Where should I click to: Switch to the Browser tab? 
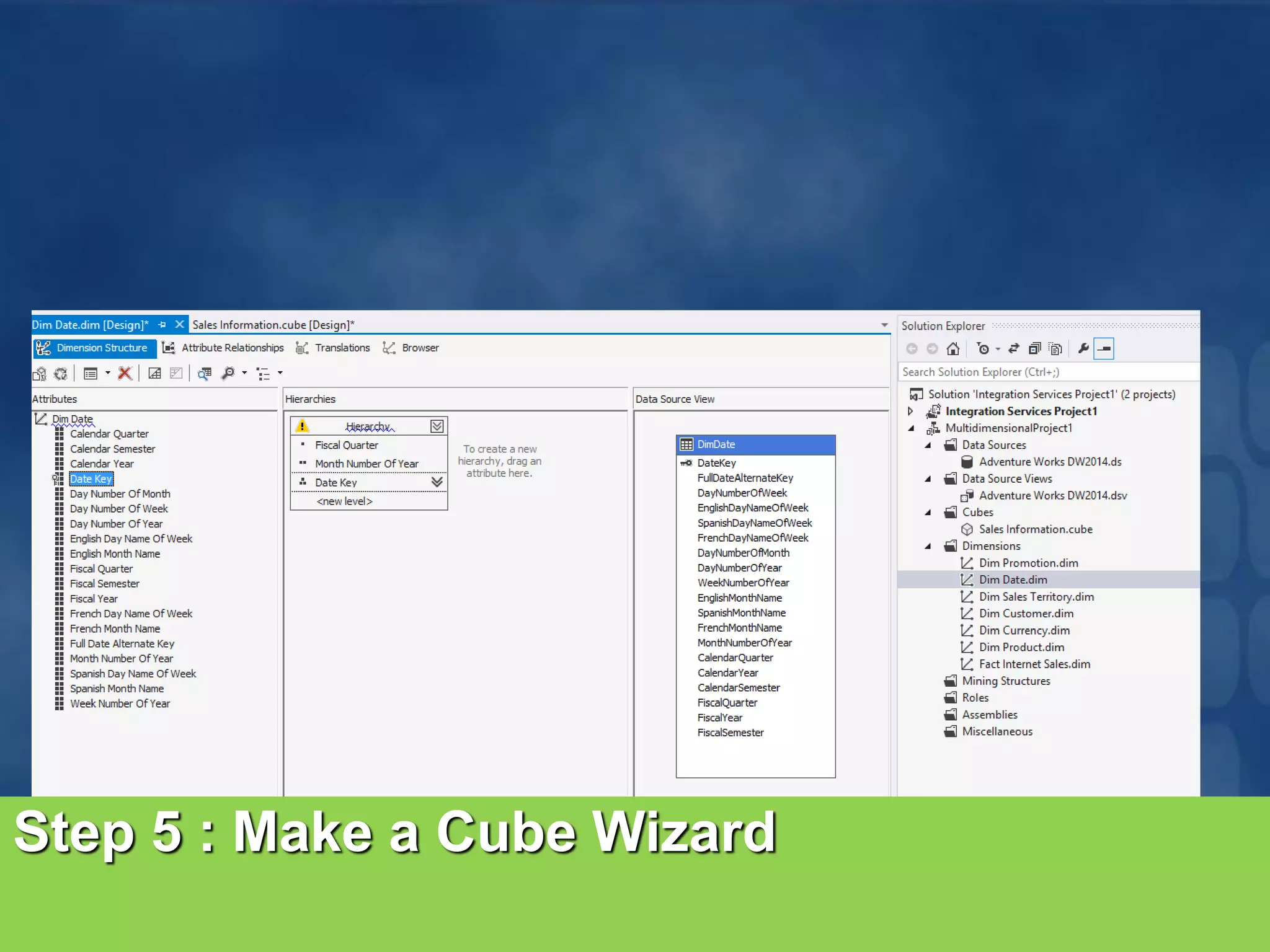[x=411, y=348]
